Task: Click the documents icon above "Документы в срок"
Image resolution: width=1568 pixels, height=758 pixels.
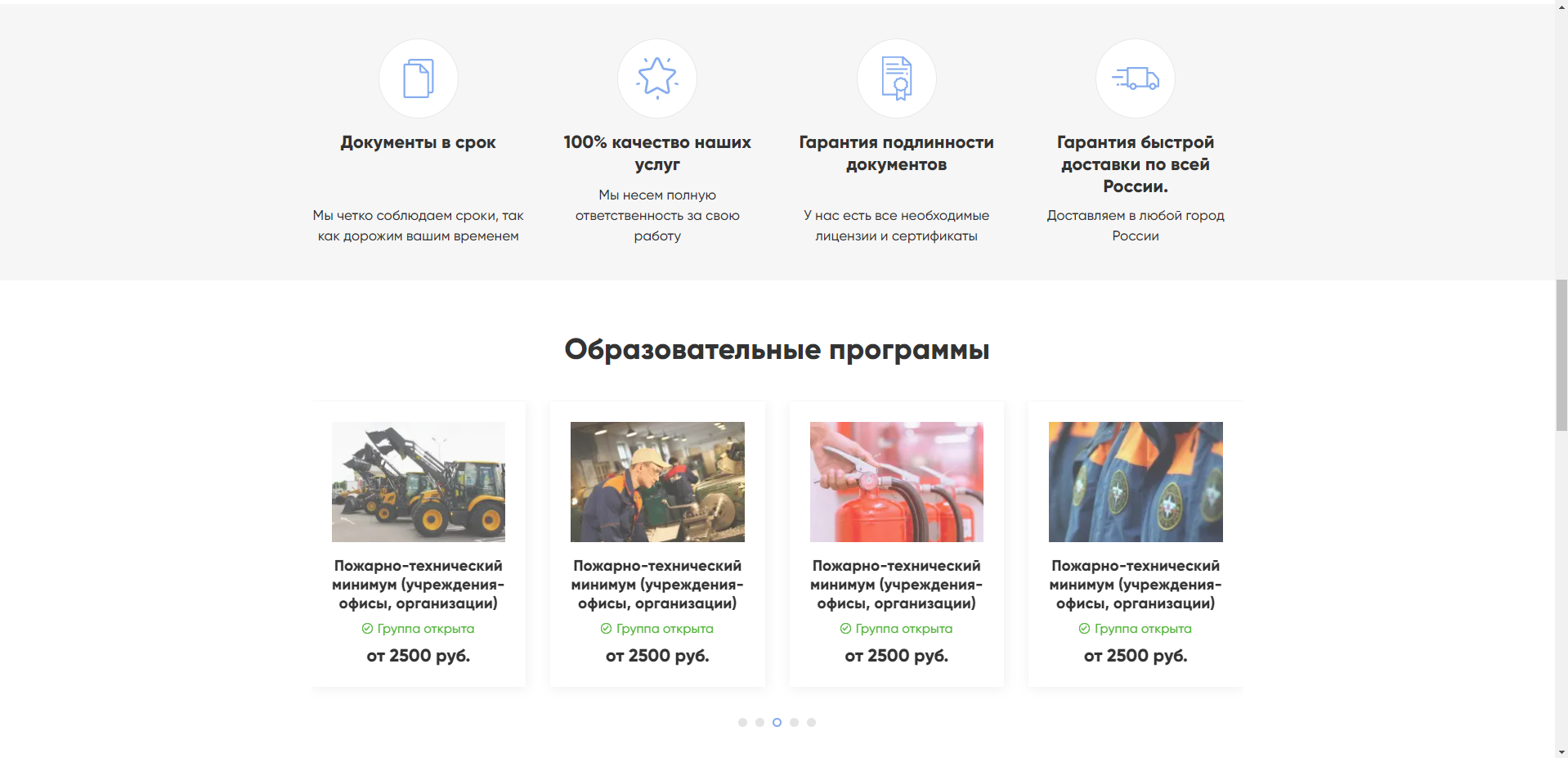Action: [x=419, y=78]
